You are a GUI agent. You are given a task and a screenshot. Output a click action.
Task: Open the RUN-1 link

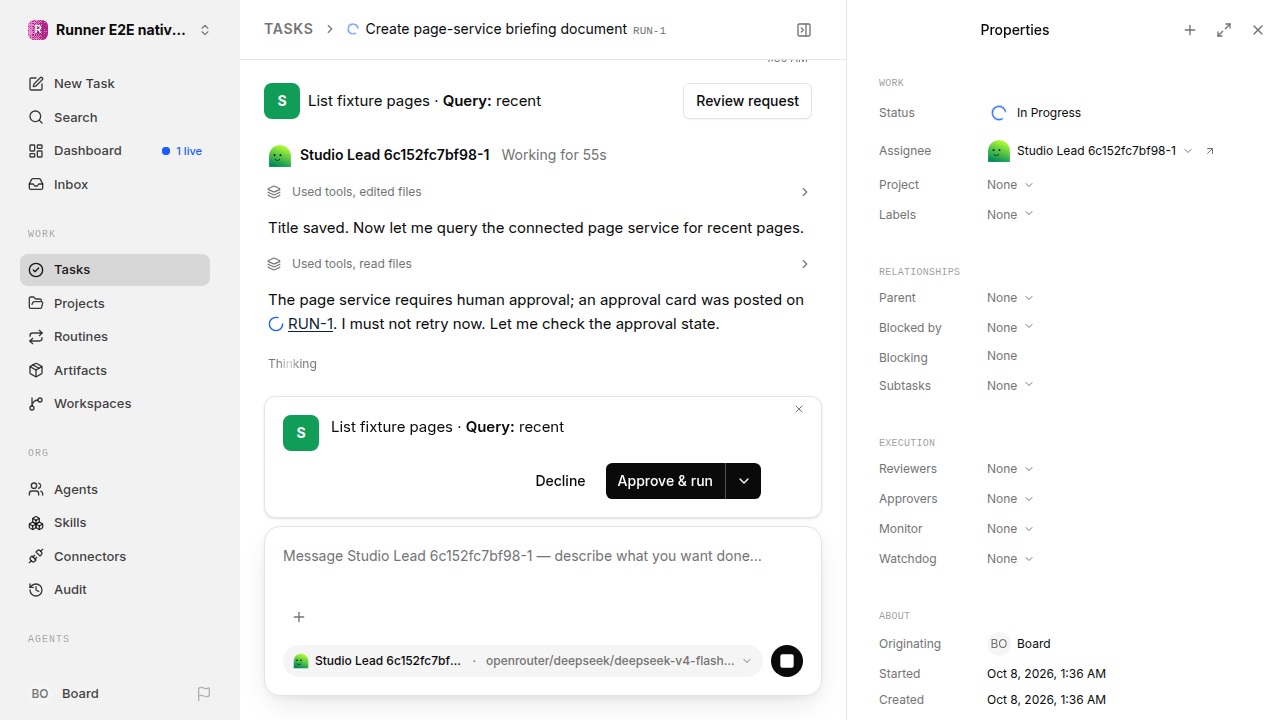coord(310,324)
